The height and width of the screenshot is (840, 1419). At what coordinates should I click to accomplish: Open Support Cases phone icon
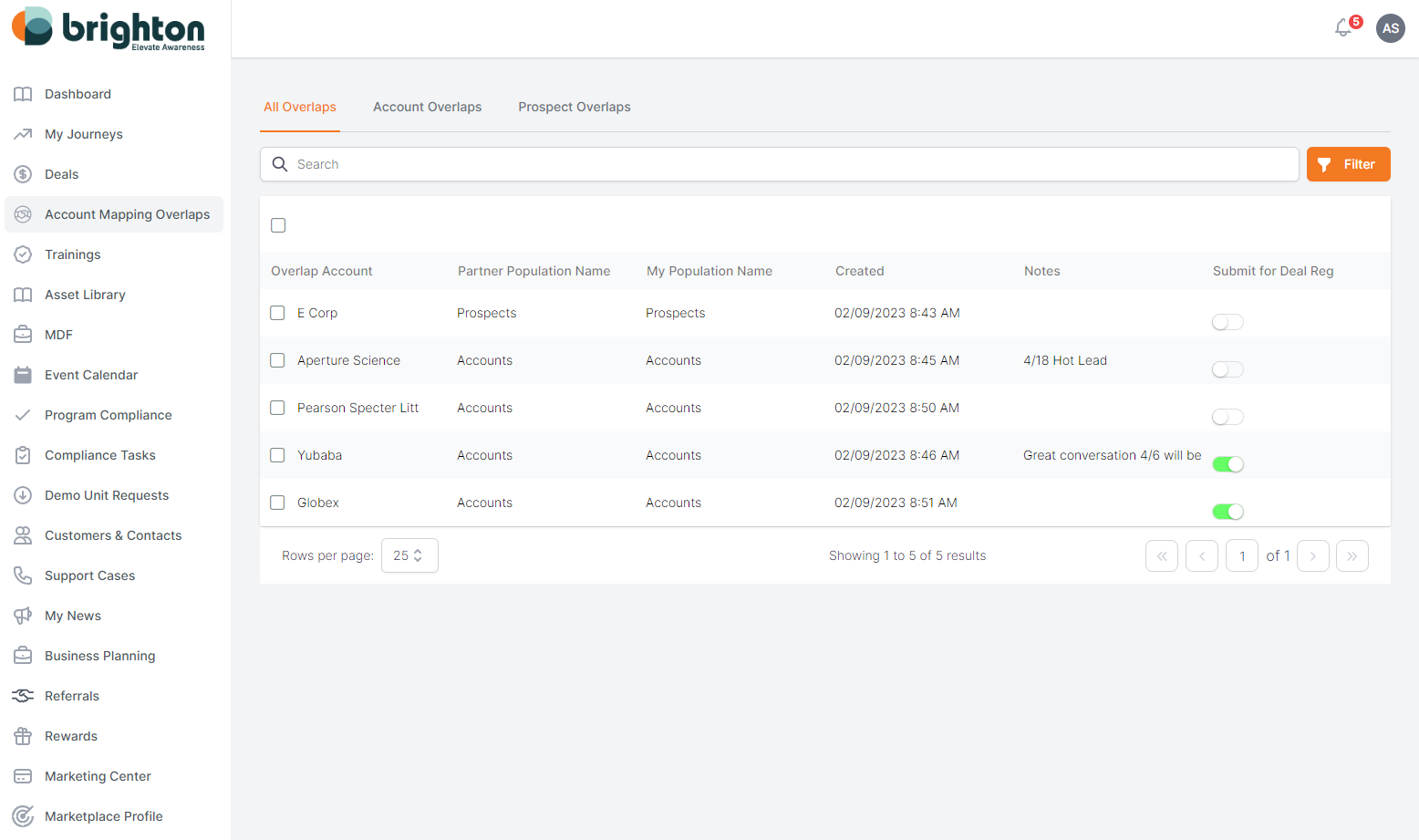point(23,576)
